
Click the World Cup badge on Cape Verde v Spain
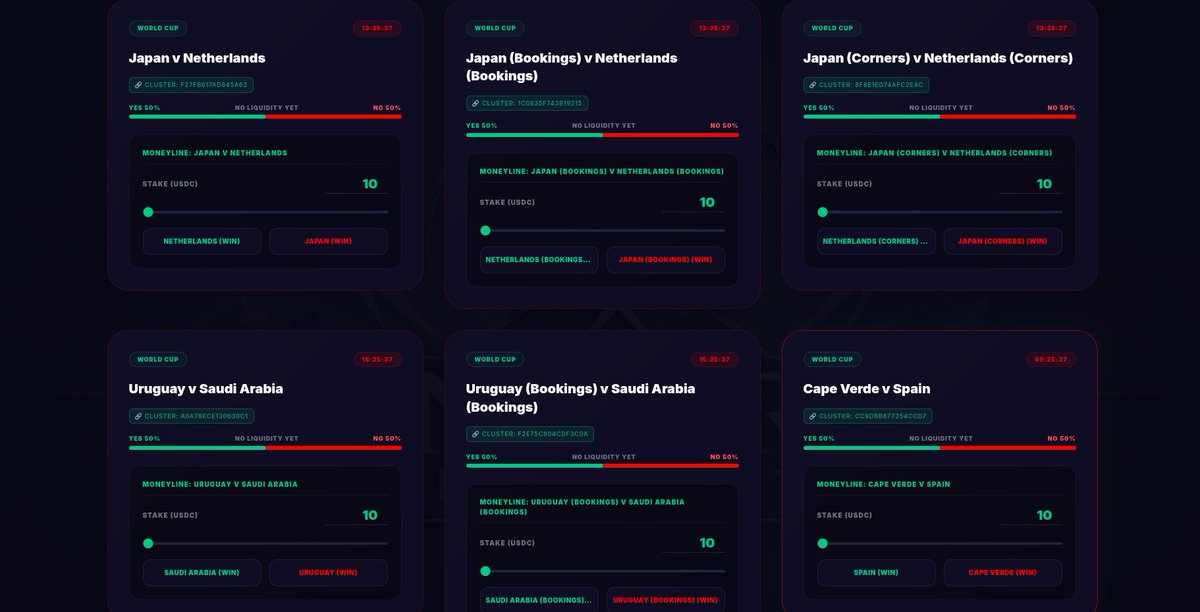pos(832,359)
